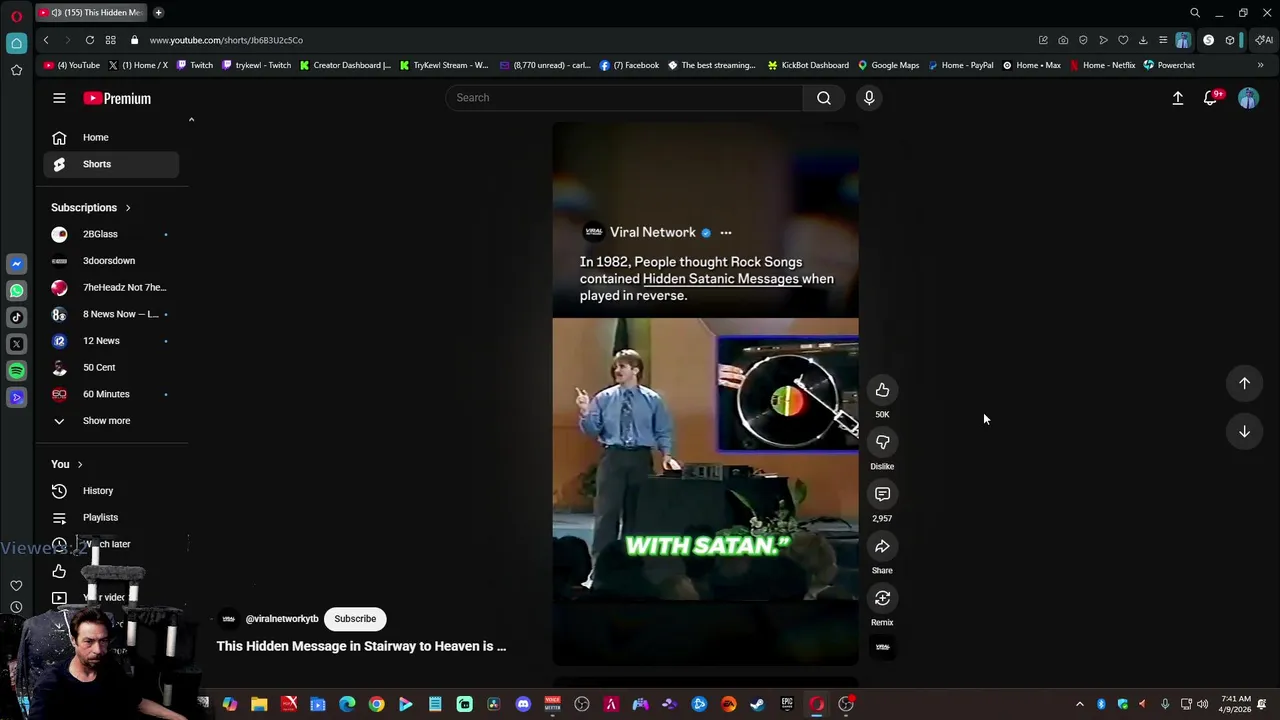1280x720 pixels.
Task: Open the Opera main menu logo
Action: (x=16, y=15)
